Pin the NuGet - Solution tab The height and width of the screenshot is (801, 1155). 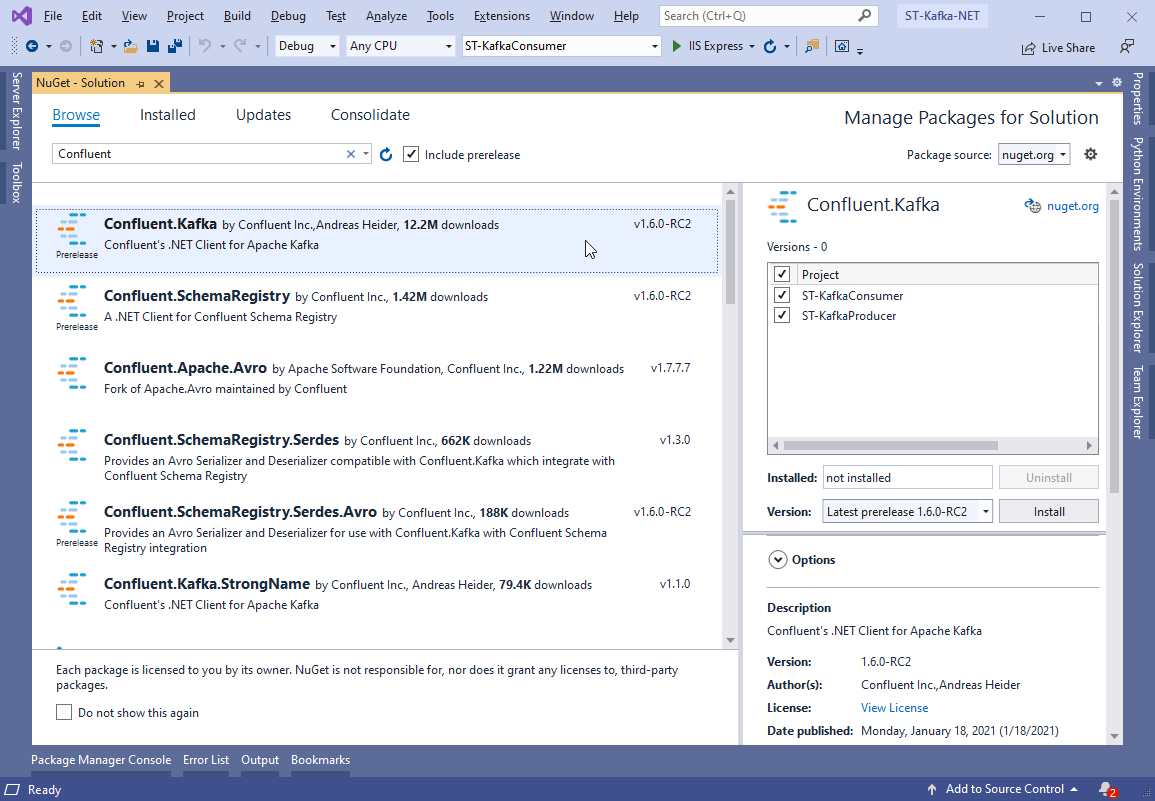tap(140, 84)
